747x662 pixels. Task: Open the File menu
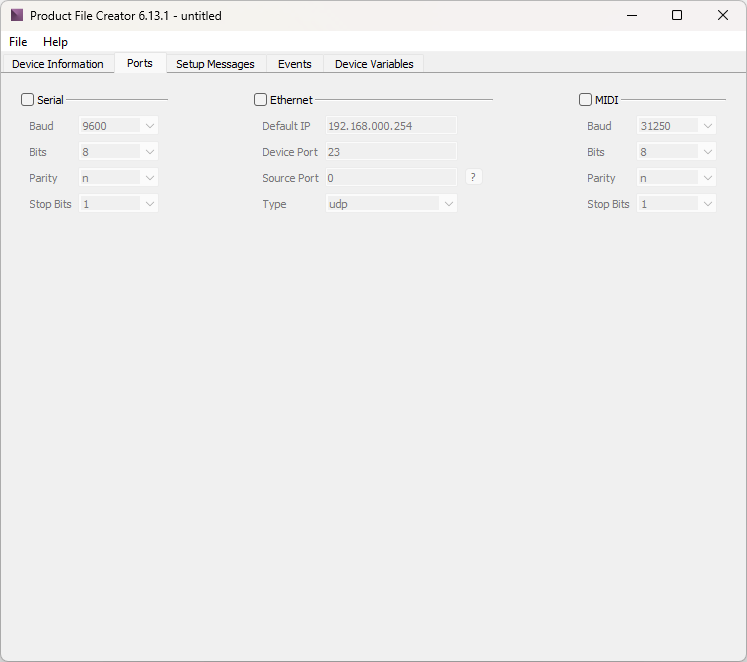pos(18,42)
